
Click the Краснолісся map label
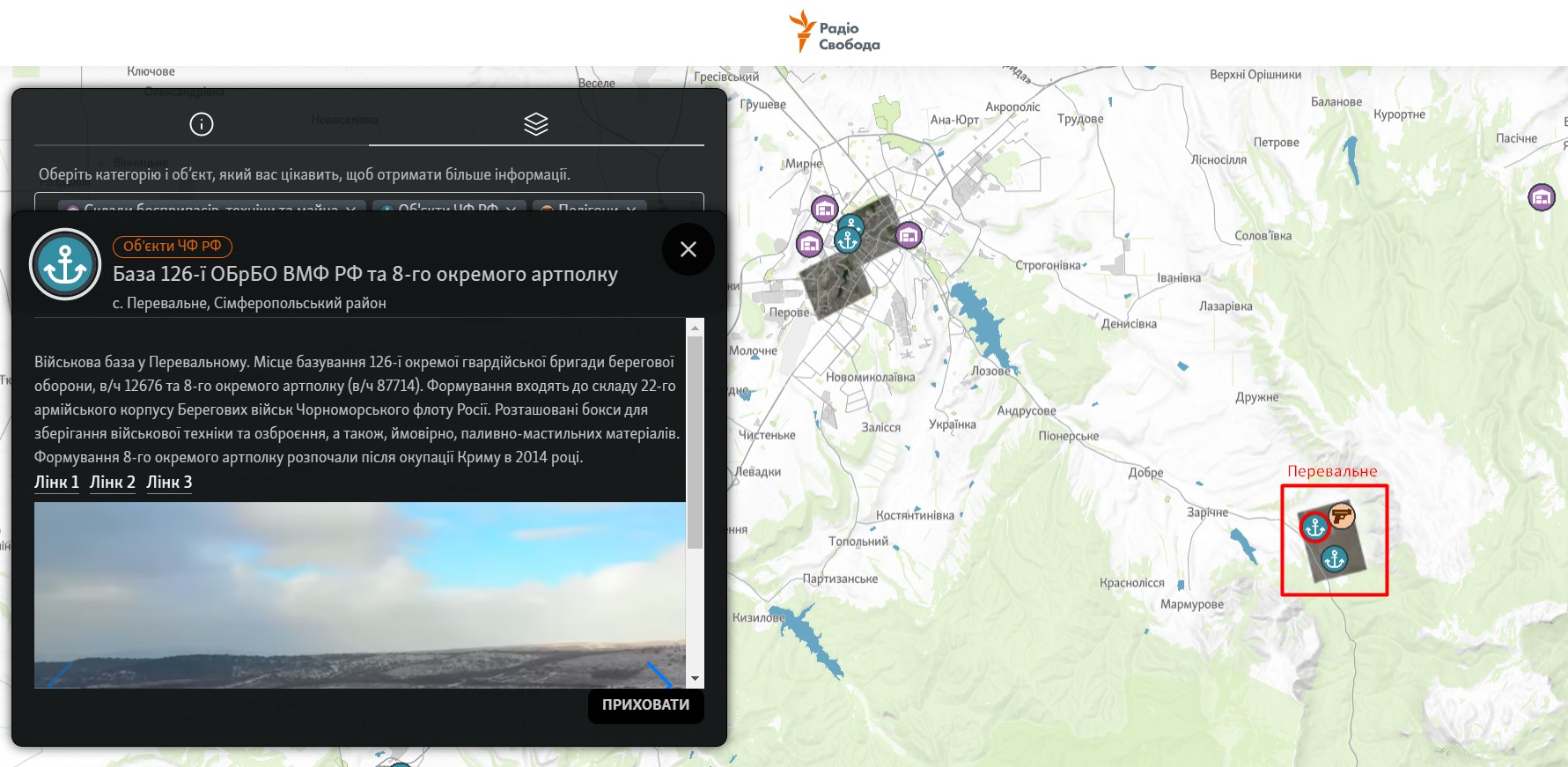point(1131,583)
